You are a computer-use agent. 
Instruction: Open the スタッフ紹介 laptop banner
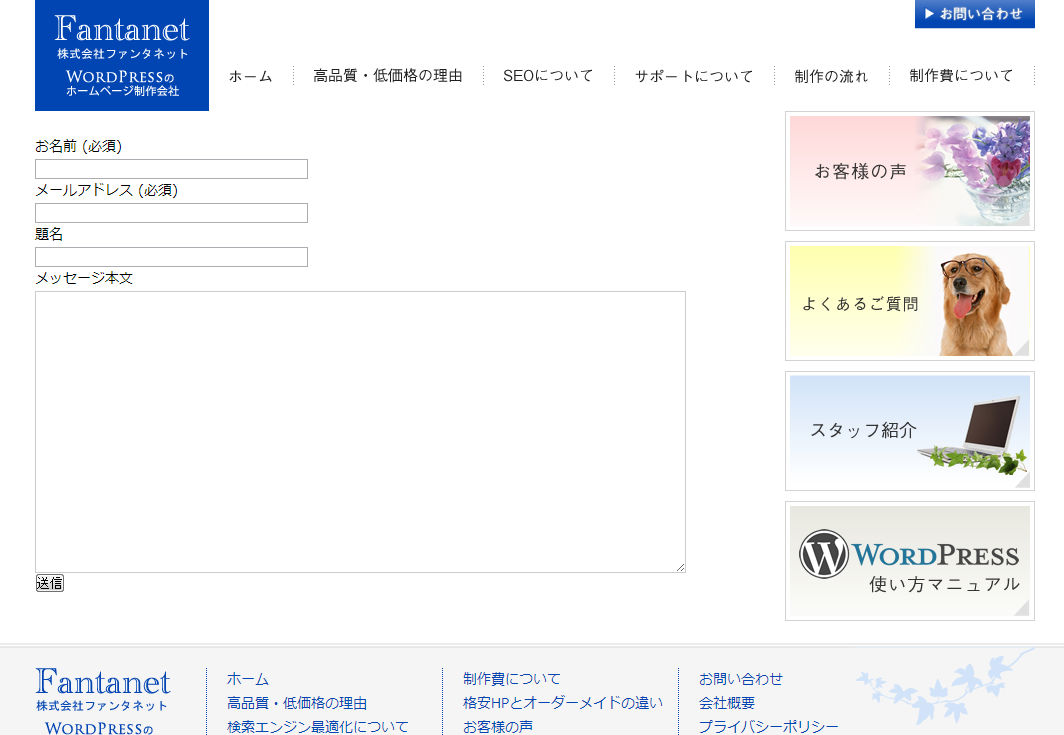(x=909, y=431)
